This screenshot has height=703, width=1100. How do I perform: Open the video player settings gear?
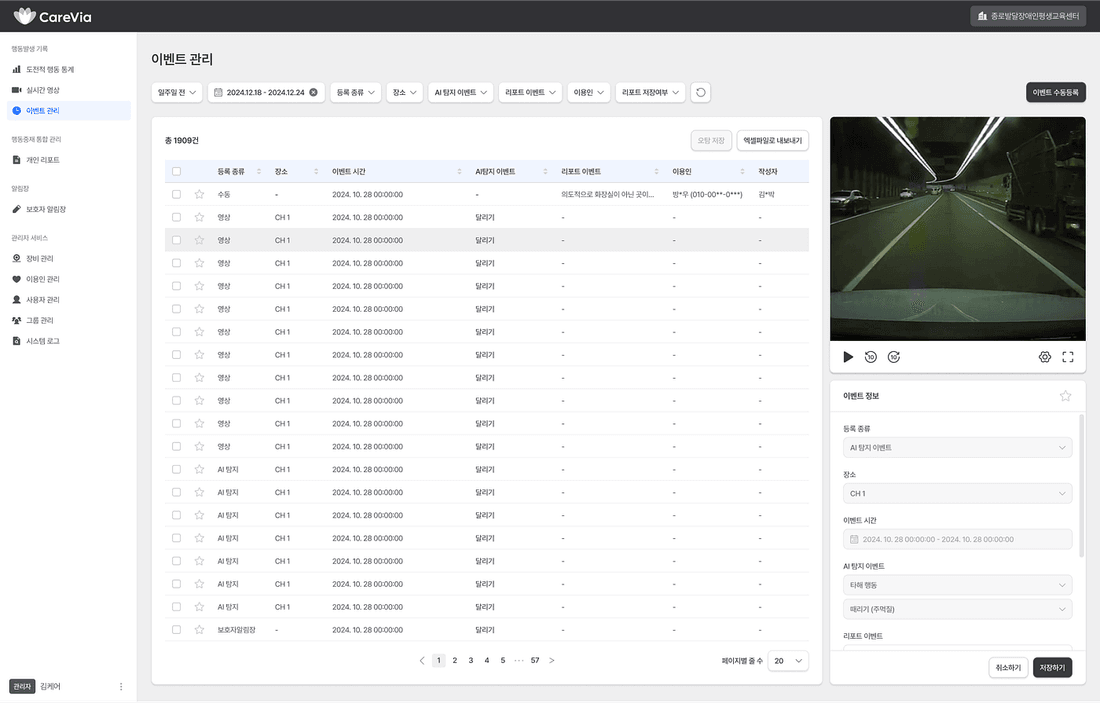[x=1045, y=357]
